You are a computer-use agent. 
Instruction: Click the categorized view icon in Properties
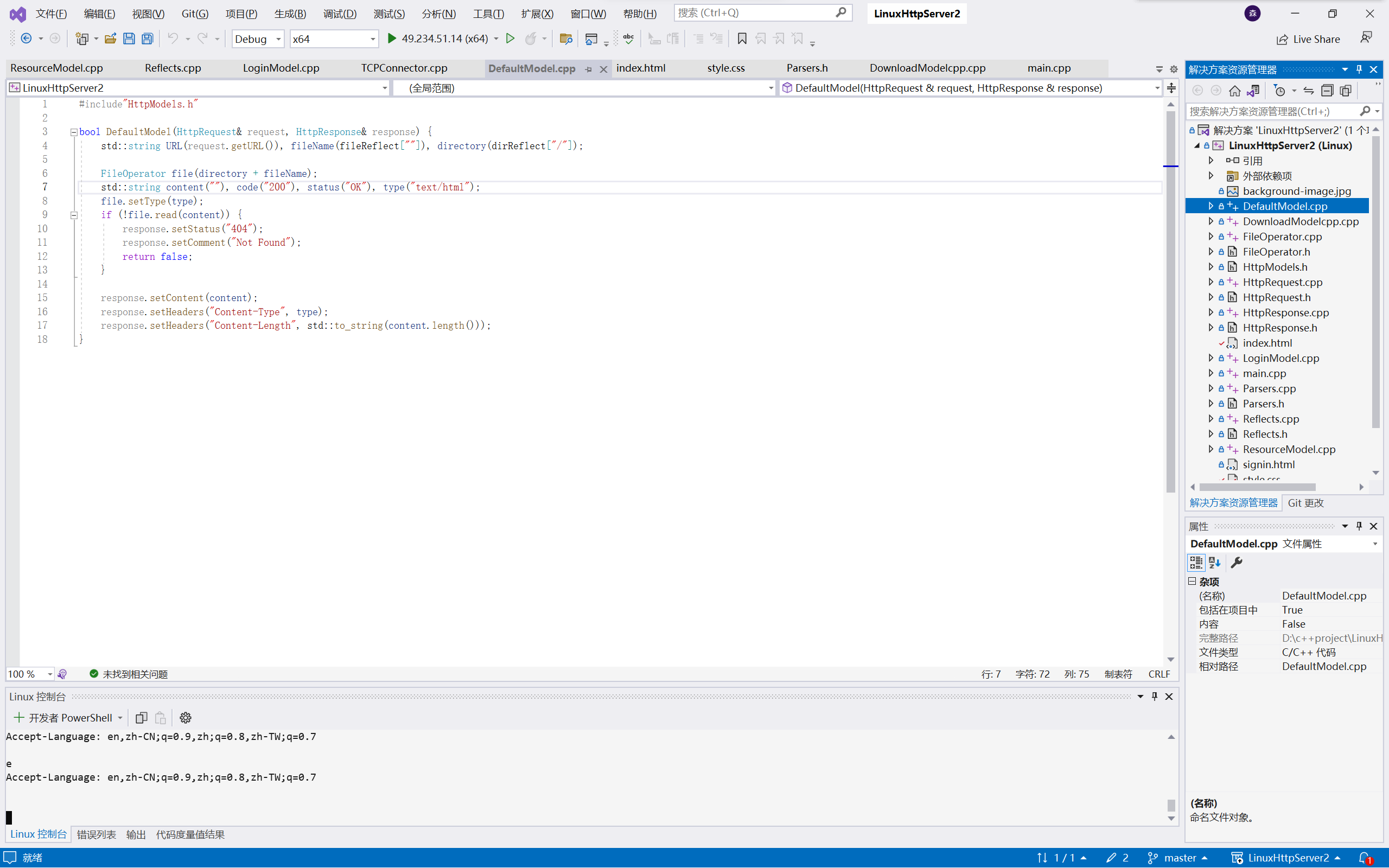tap(1196, 563)
